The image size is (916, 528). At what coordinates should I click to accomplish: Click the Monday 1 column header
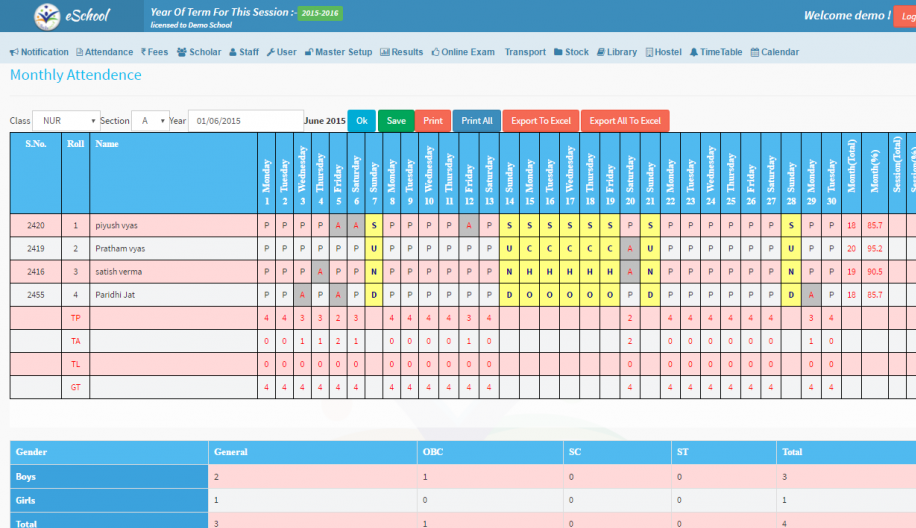(266, 173)
